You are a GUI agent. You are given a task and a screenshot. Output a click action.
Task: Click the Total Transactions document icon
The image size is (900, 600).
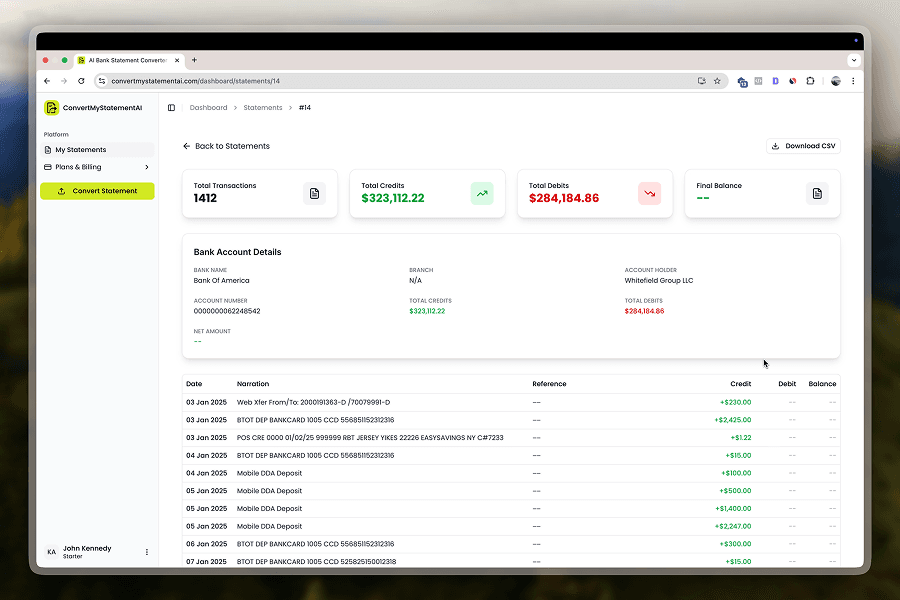tap(315, 193)
